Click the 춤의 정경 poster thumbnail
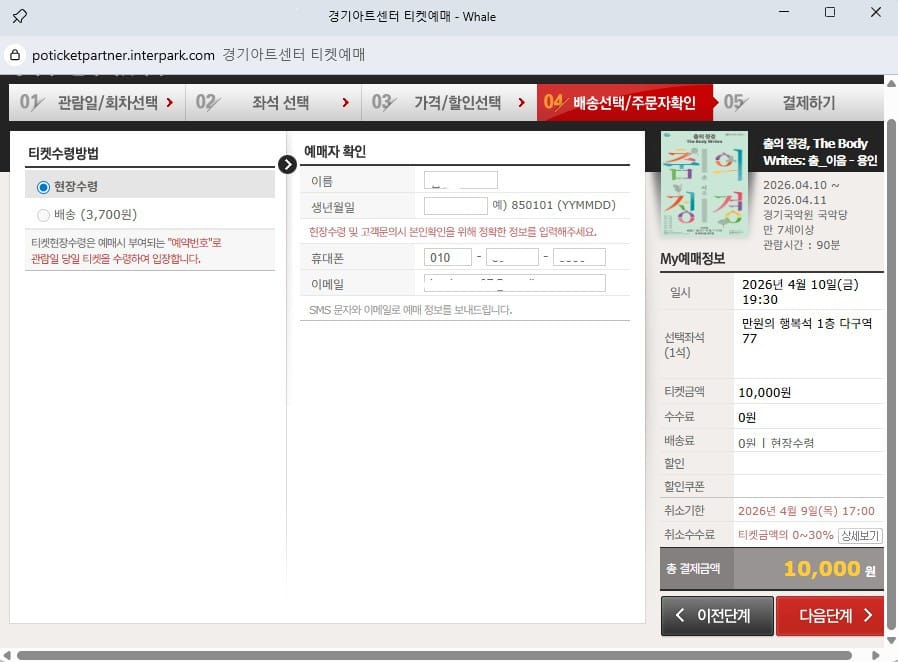Viewport: 898px width, 662px height. pos(704,184)
